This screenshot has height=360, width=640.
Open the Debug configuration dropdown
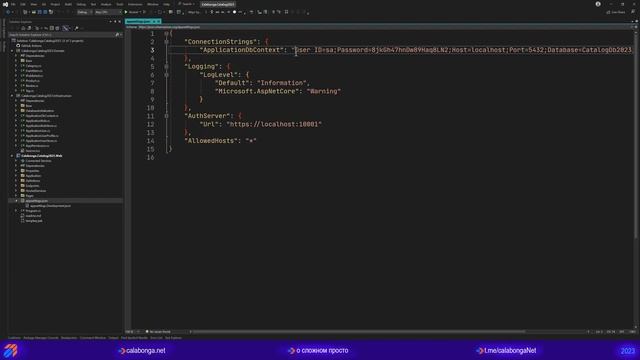[84, 12]
